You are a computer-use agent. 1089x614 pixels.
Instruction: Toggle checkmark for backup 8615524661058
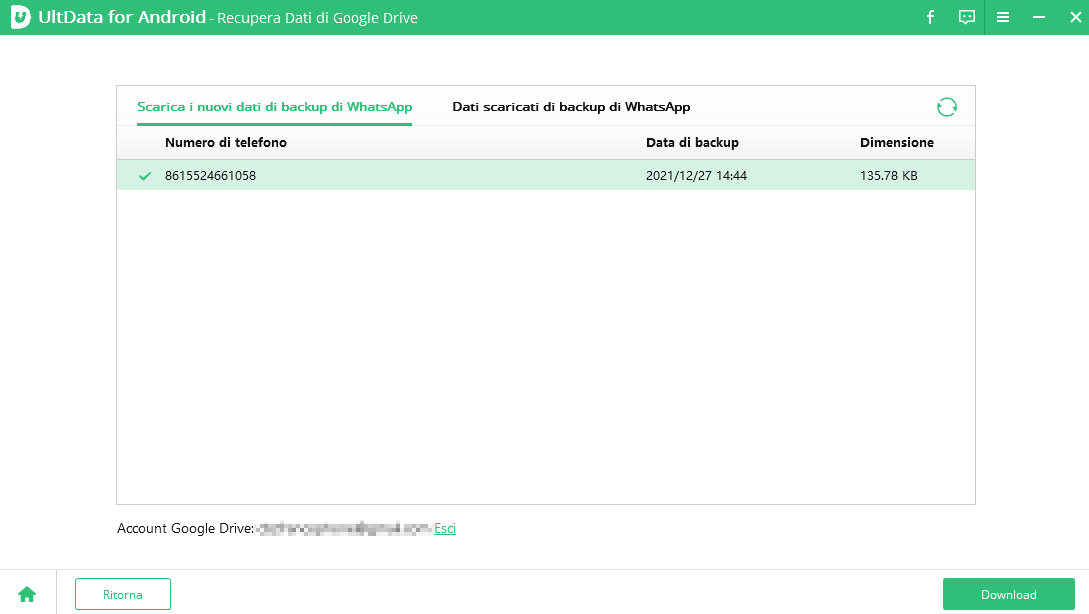pos(144,176)
